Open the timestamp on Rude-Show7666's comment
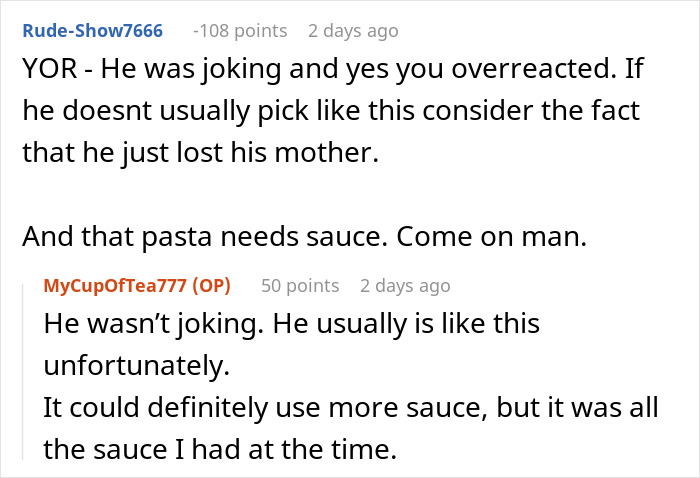This screenshot has width=700, height=478. 353,30
